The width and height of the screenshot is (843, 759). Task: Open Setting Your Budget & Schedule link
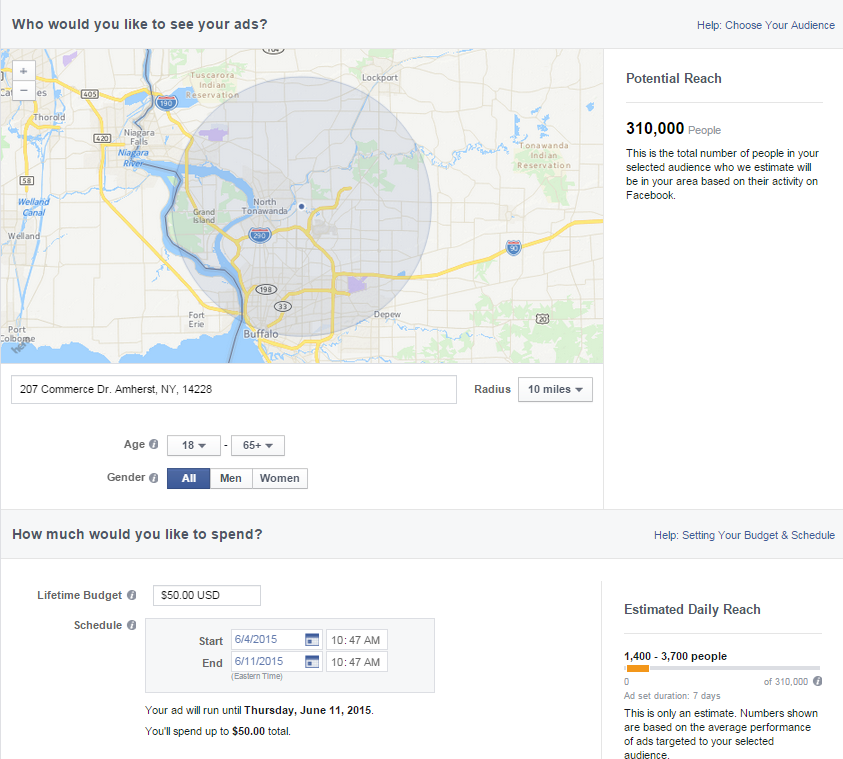(x=758, y=535)
